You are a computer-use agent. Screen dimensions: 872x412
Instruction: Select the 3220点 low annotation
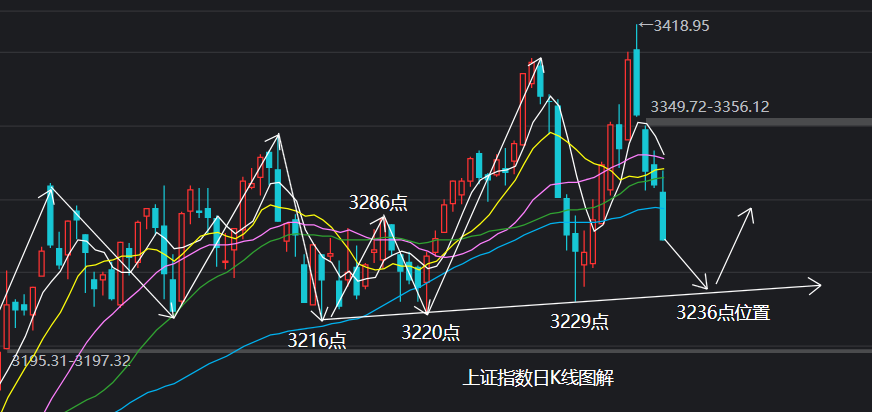coord(431,332)
